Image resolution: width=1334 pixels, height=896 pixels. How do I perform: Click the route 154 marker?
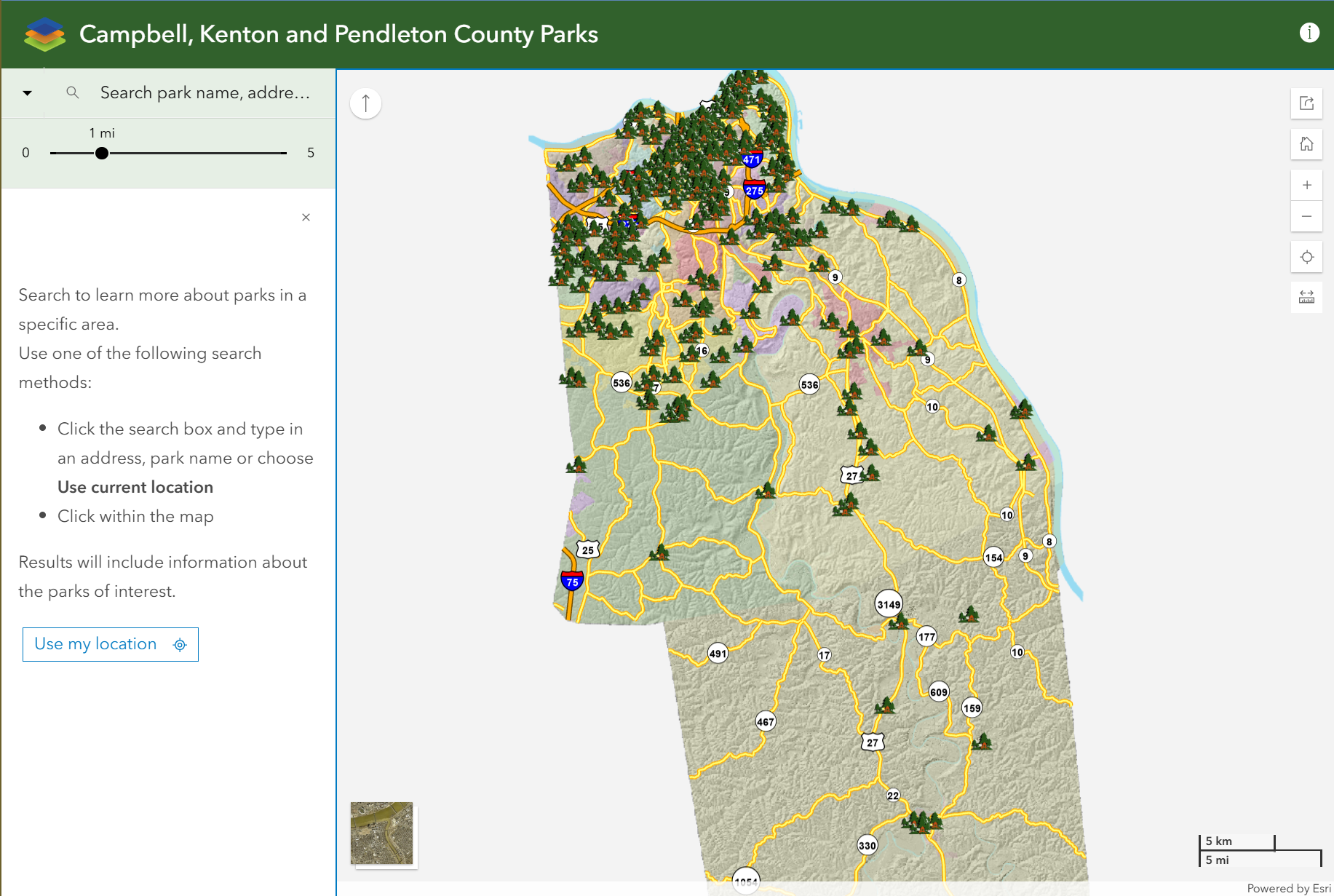coord(994,558)
